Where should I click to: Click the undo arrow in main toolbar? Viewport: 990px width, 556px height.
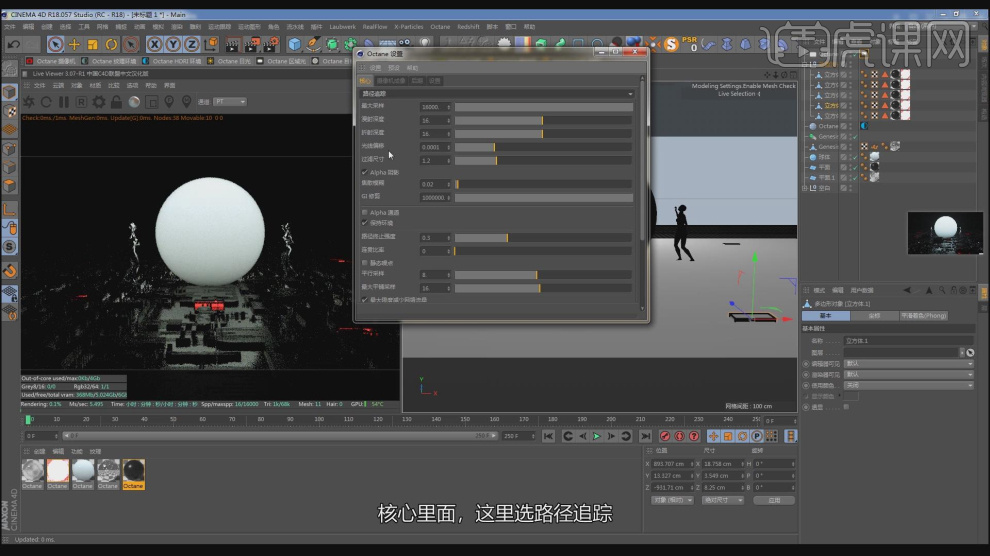click(x=13, y=44)
